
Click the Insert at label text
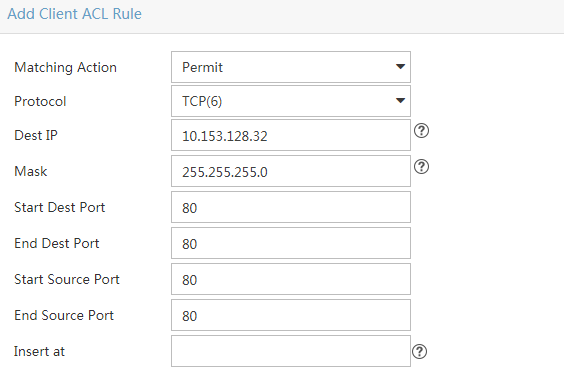(x=40, y=352)
